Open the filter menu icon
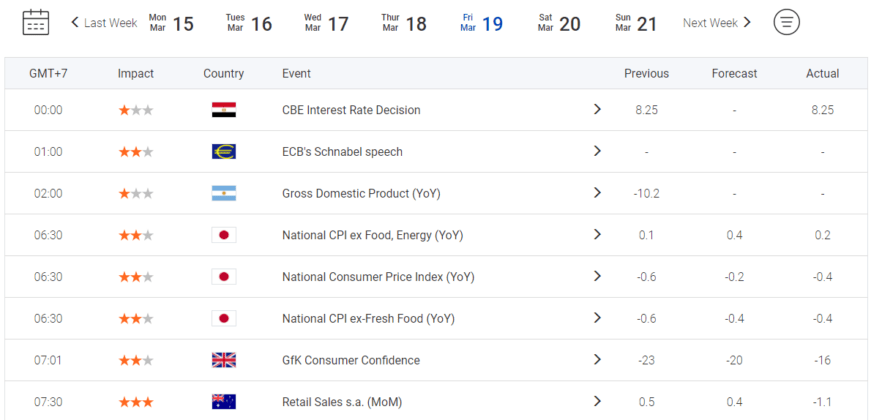 point(787,22)
